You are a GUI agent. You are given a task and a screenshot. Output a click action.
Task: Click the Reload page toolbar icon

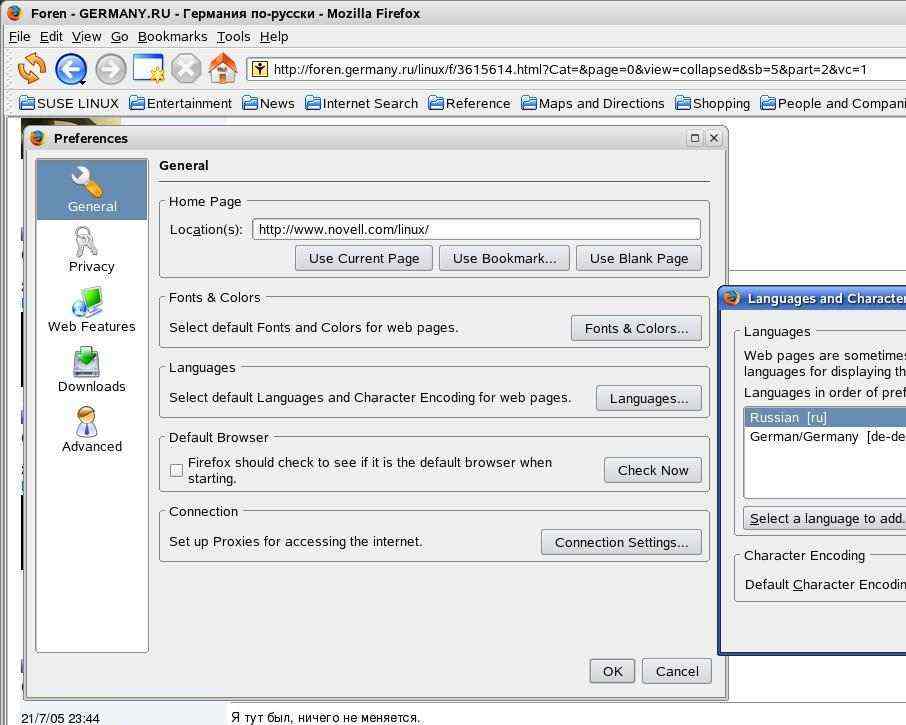[32, 68]
